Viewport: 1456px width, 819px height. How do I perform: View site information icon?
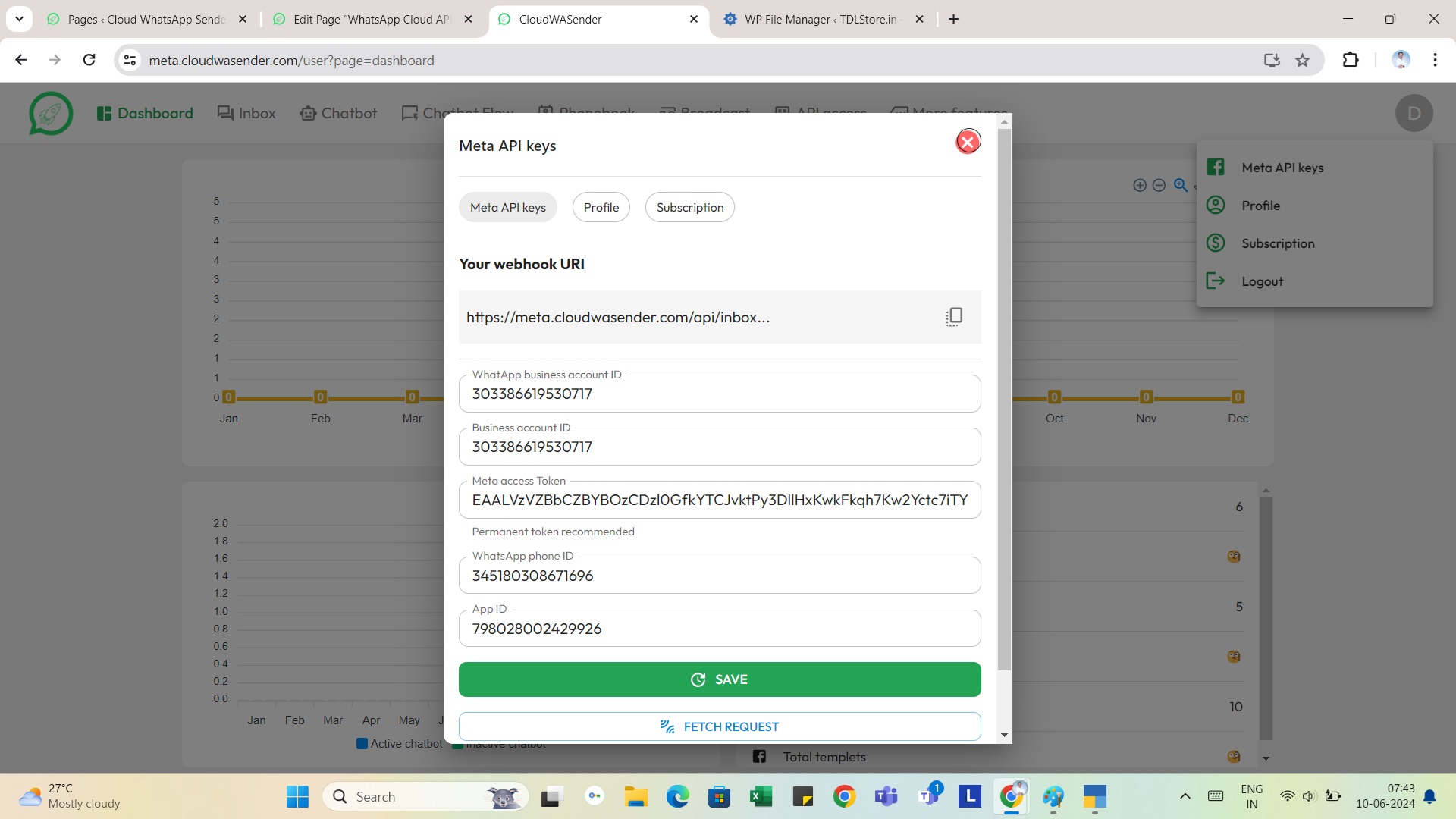[x=130, y=60]
